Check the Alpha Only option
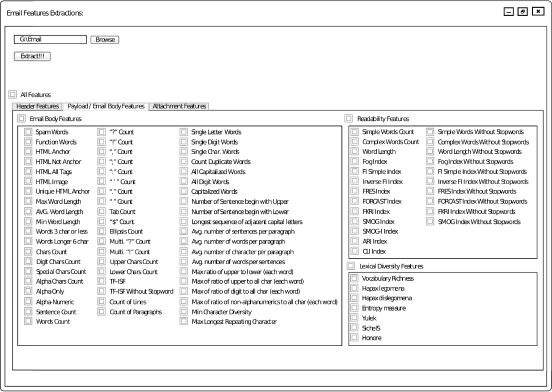Image resolution: width=552 pixels, height=392 pixels. (x=28, y=291)
